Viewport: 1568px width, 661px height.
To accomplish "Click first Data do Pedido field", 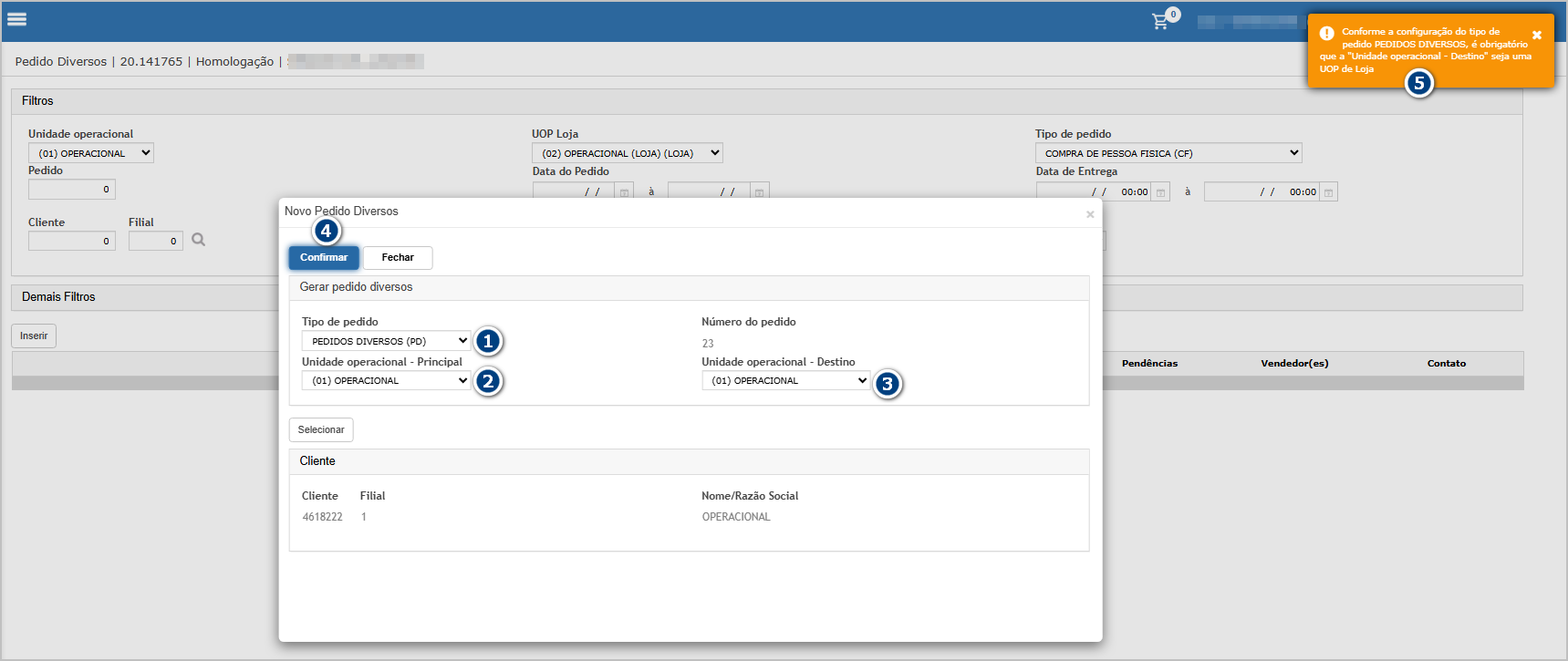I will [574, 192].
